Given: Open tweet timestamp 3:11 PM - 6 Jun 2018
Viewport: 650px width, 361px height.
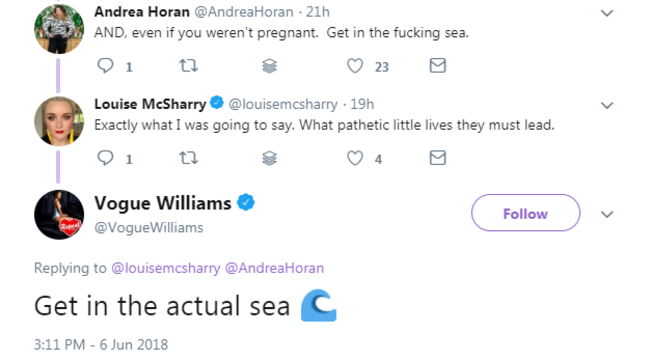Looking at the screenshot, I should pos(101,345).
